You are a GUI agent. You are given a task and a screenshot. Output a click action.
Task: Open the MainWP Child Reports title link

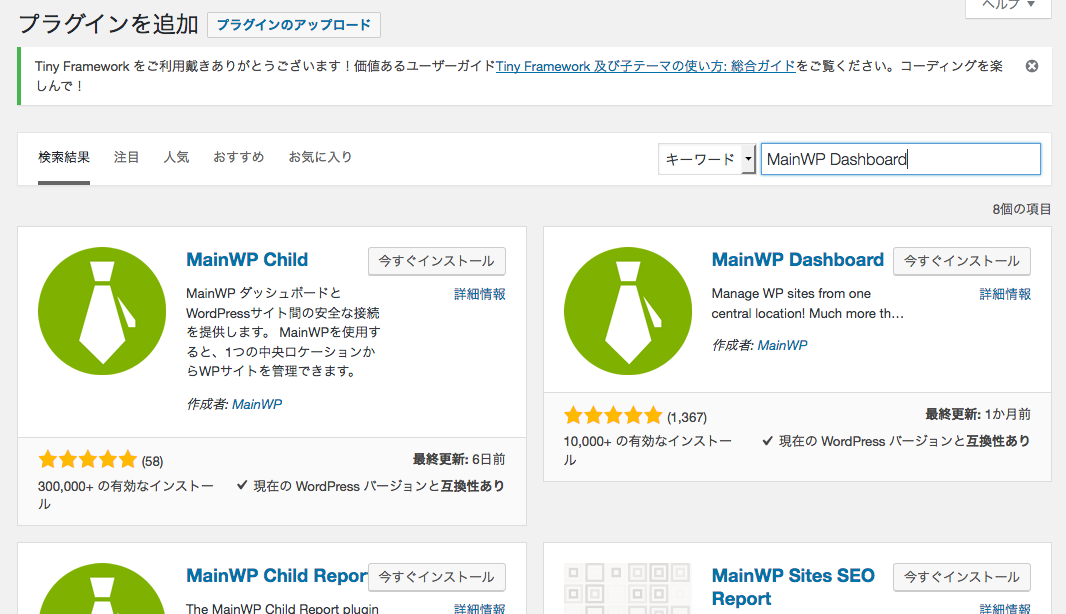(x=277, y=576)
